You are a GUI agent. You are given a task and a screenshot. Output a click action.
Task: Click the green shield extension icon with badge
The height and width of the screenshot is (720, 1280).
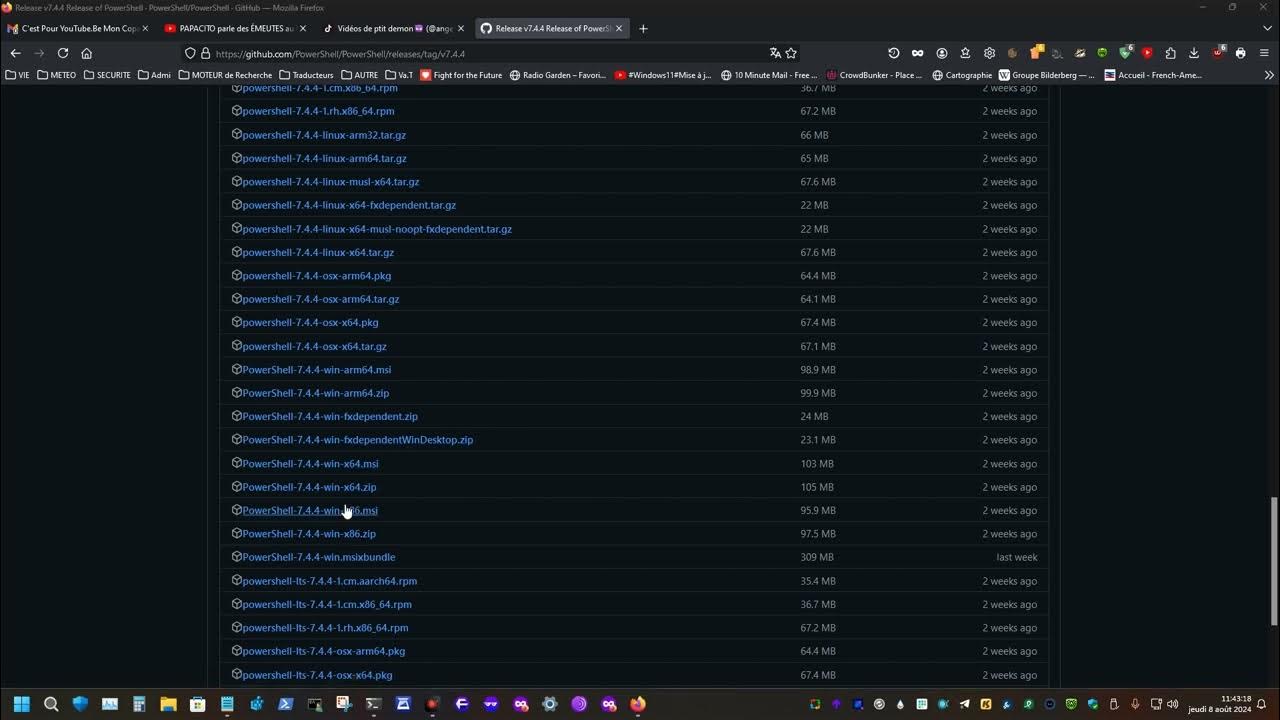[x=1125, y=52]
